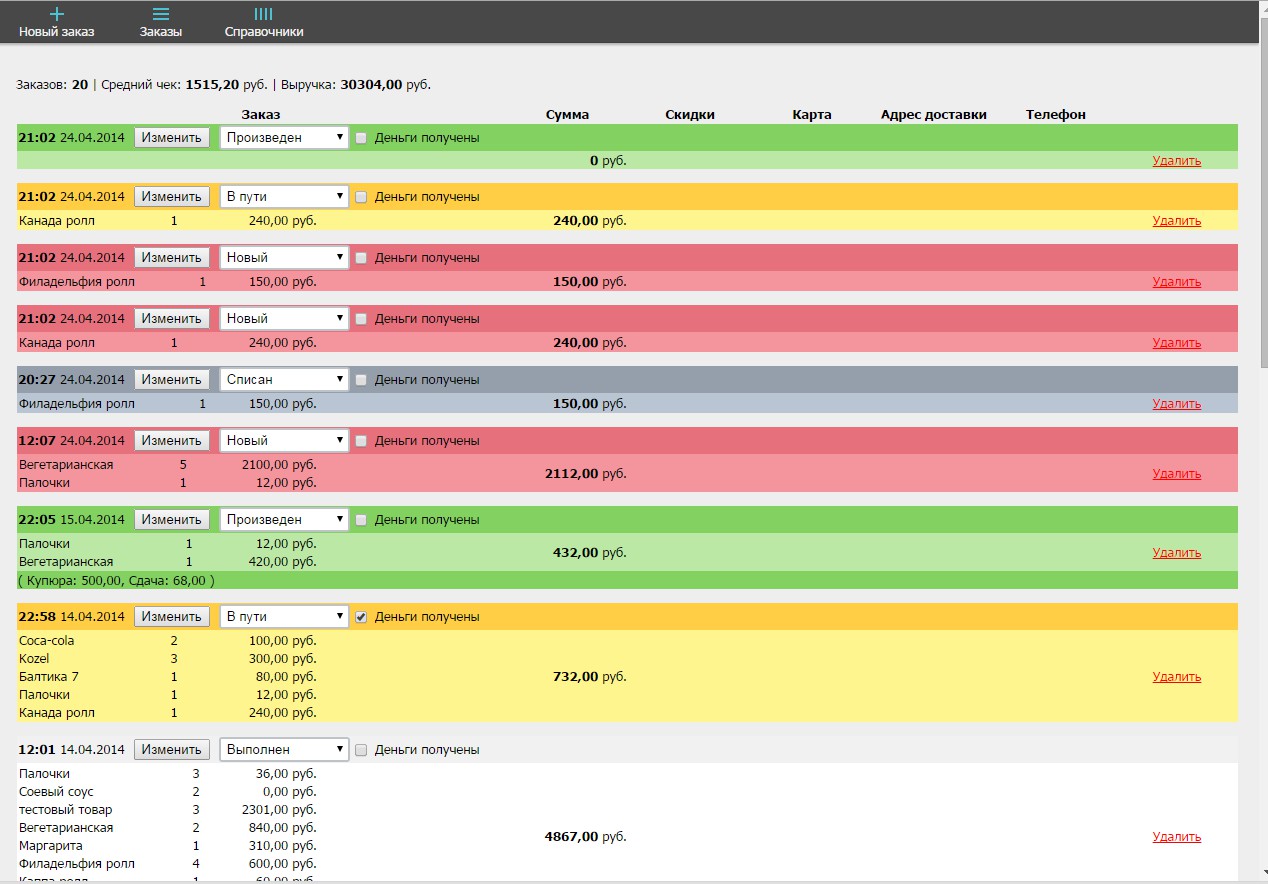Click Изменить on the 21:02 Произведен order
This screenshot has width=1268, height=884.
click(172, 138)
